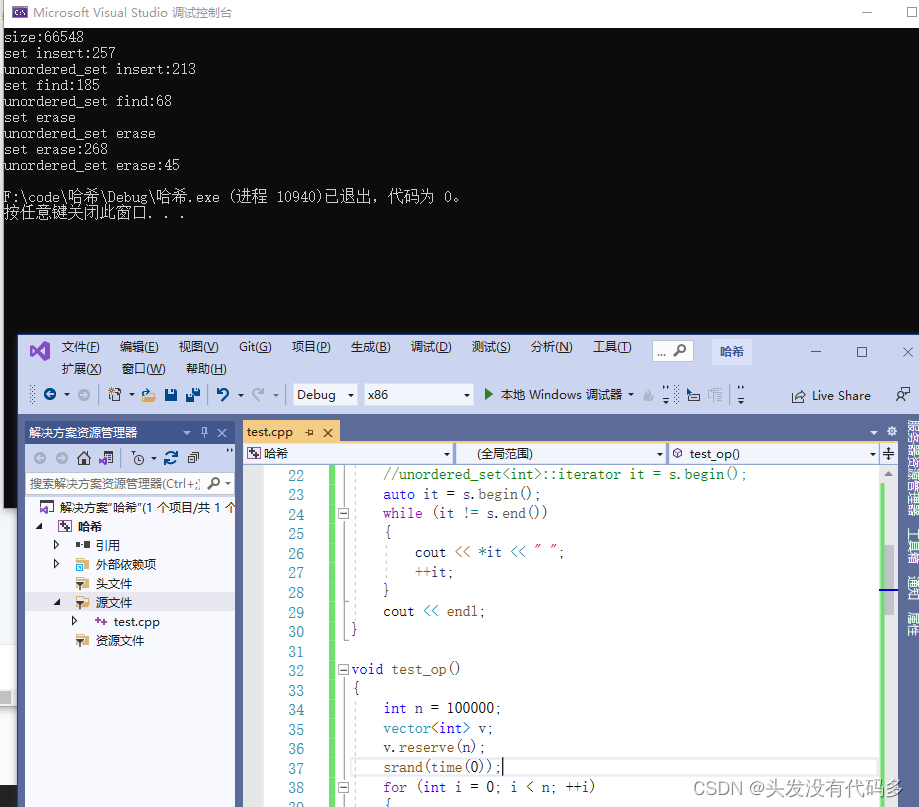Expand the 引用 node in the tree
Image resolution: width=919 pixels, height=807 pixels.
click(x=56, y=545)
